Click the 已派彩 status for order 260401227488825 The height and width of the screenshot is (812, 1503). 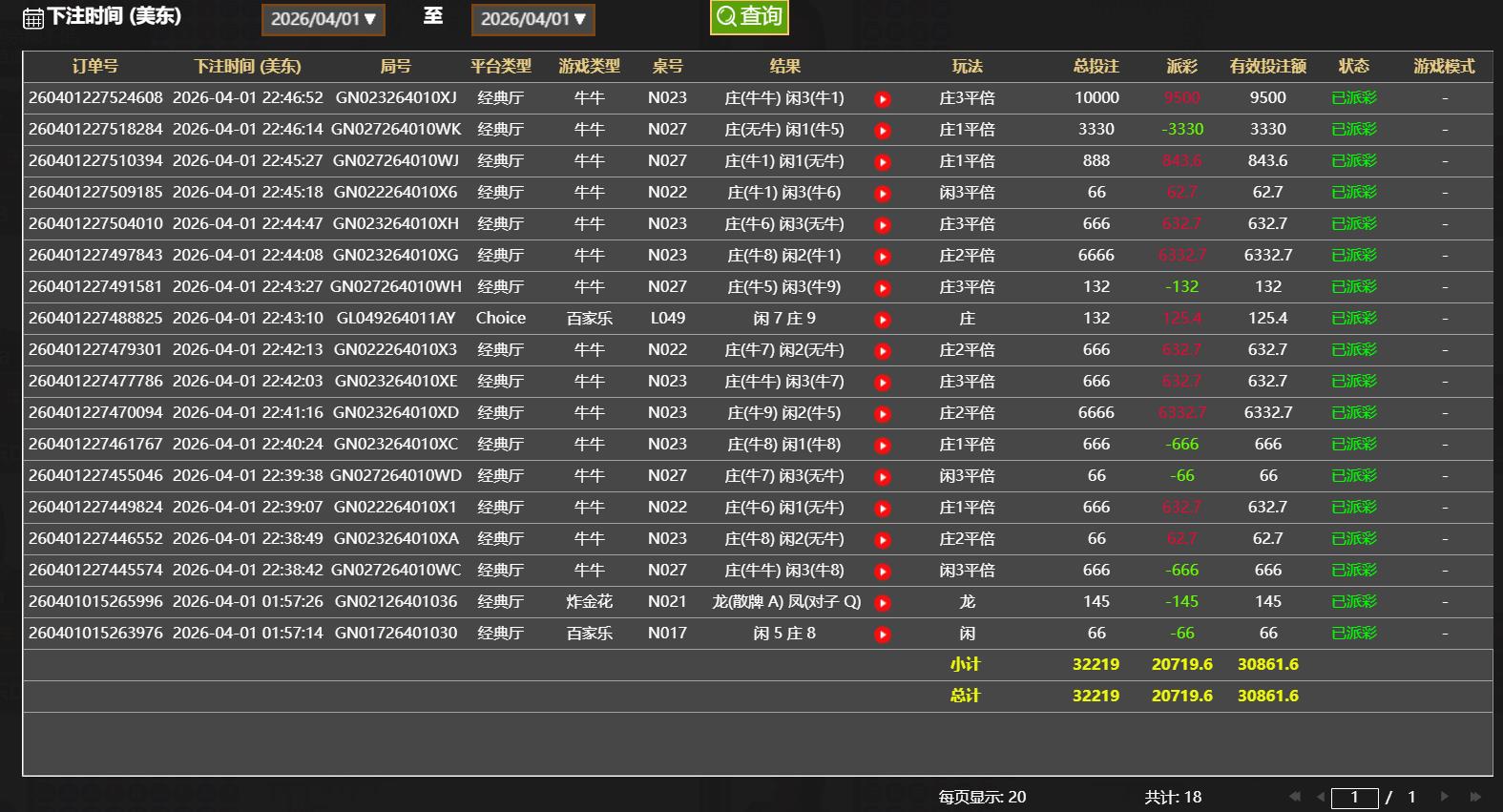coord(1353,318)
